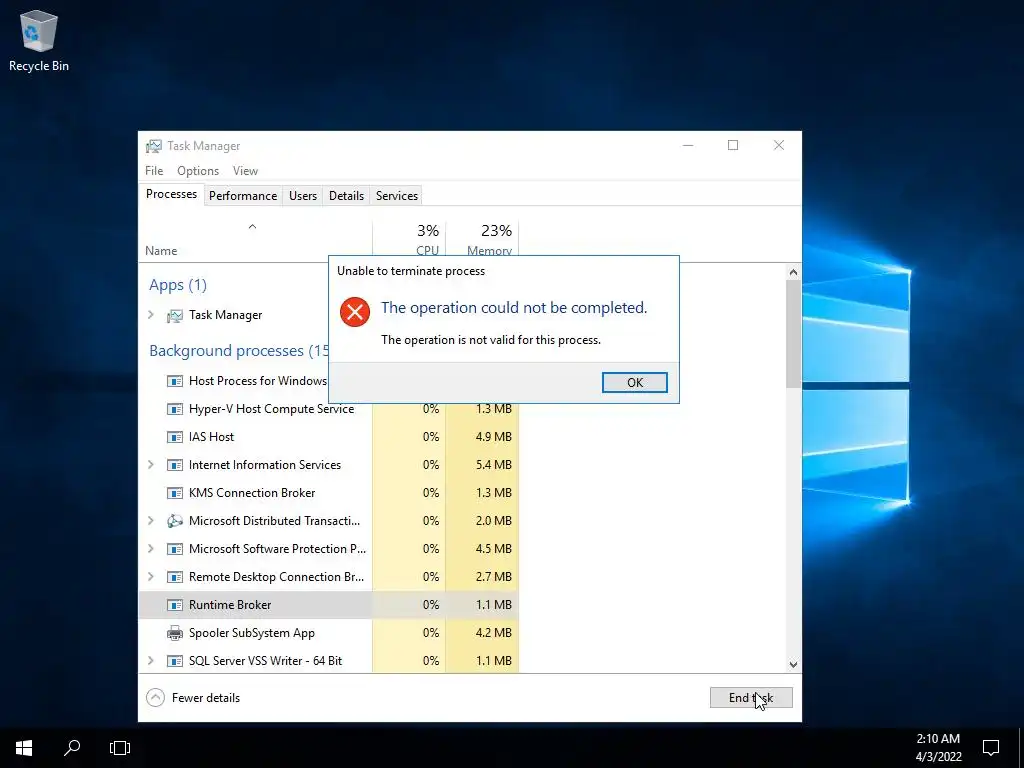Screen dimensions: 1024x768
Task: Click the SQL Server VSS Writer icon
Action: coord(174,661)
